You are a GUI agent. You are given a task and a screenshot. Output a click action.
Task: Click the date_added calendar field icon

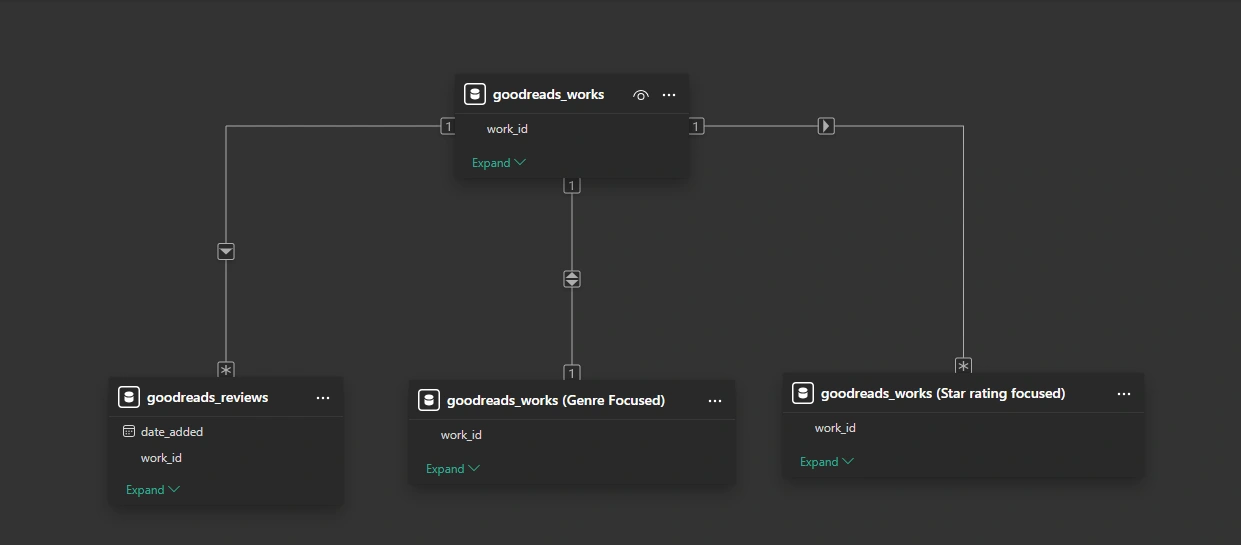tap(129, 432)
